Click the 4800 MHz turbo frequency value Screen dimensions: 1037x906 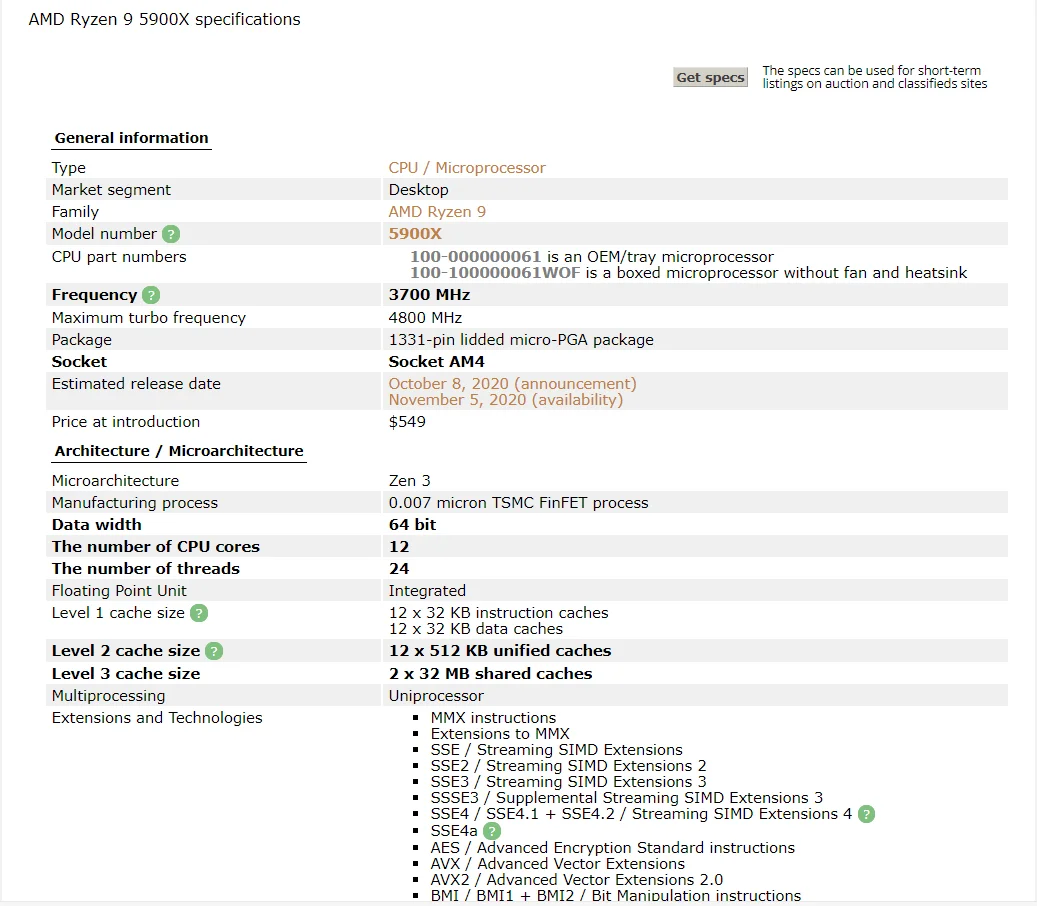click(425, 317)
